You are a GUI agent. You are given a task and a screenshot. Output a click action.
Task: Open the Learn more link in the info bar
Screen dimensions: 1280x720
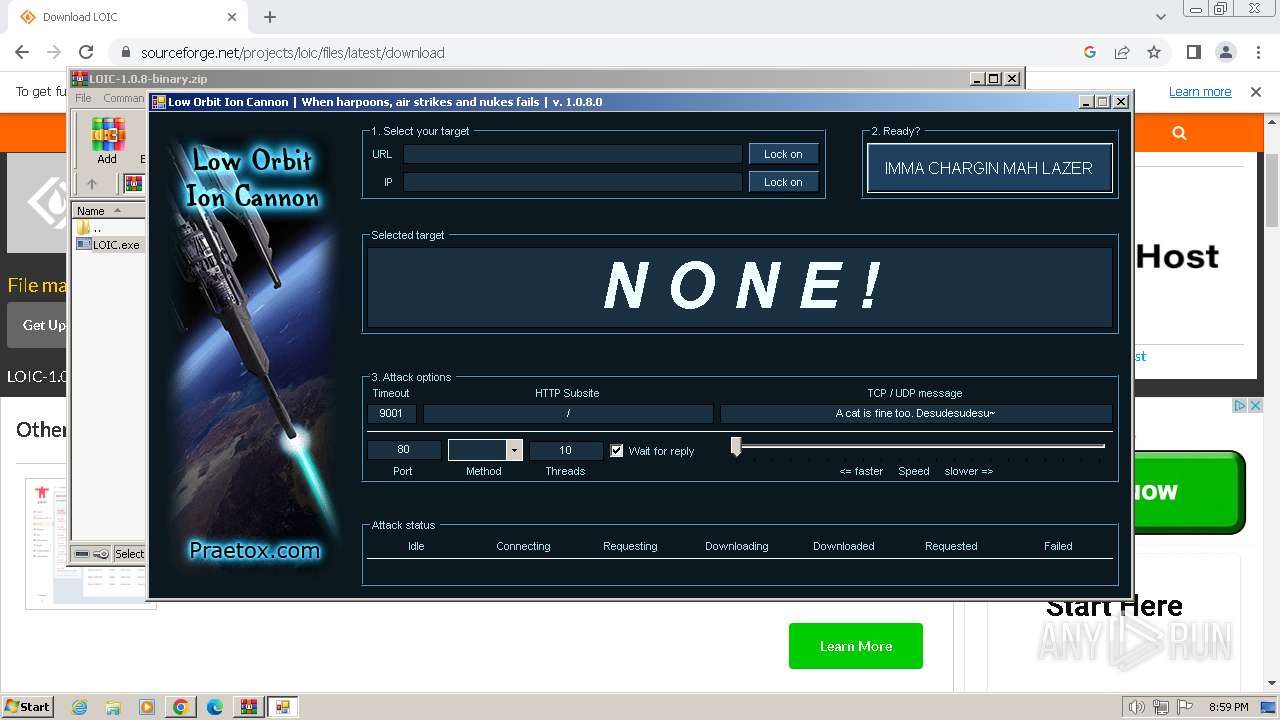pos(1200,91)
